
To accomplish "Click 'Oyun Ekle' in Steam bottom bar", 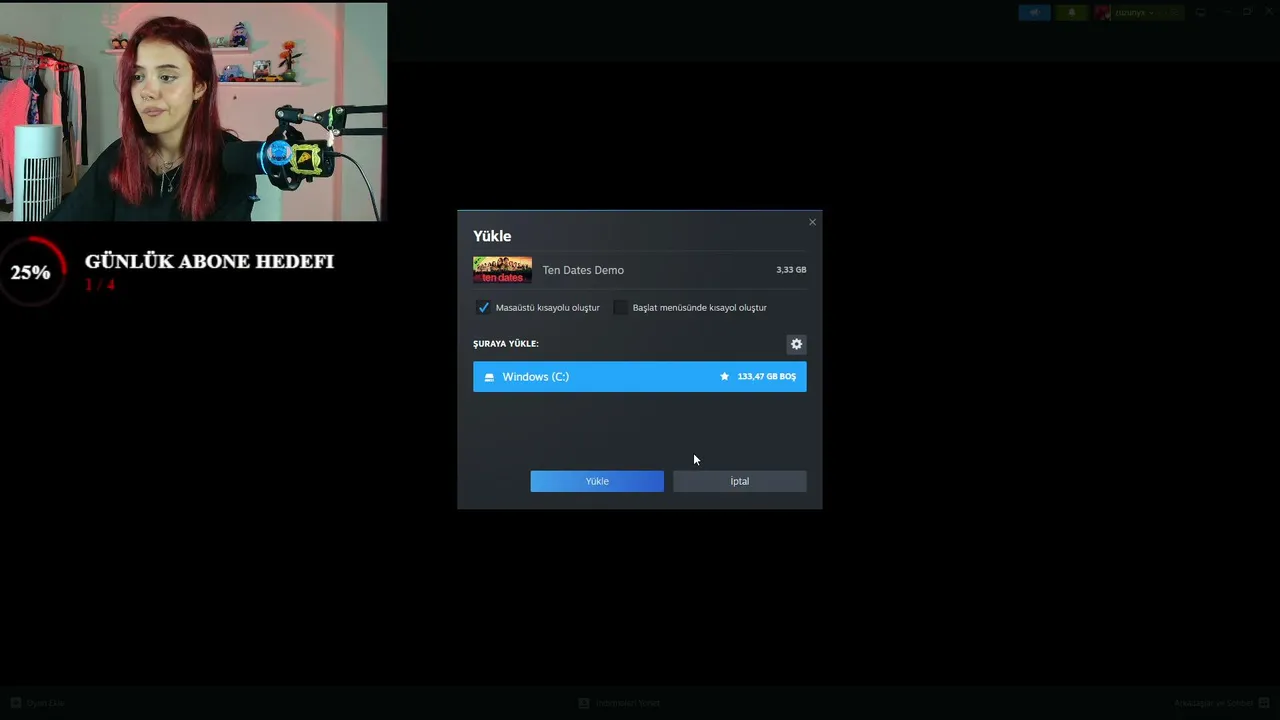I will point(38,703).
